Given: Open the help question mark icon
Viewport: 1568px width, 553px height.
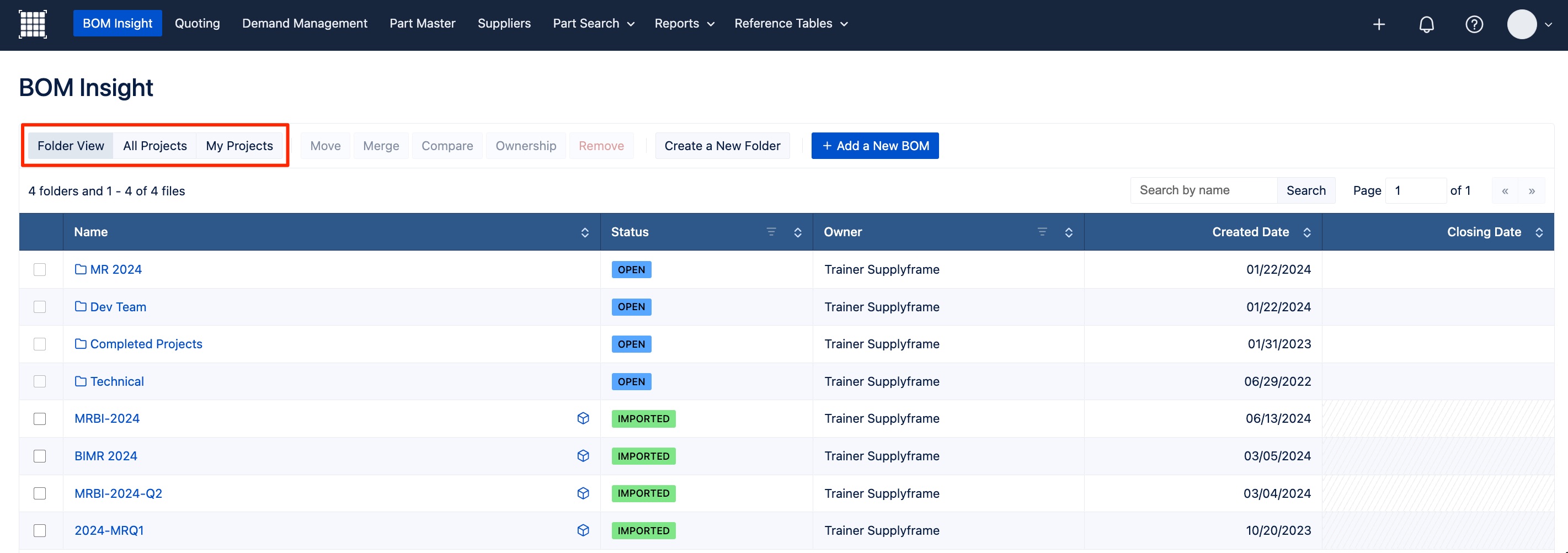Looking at the screenshot, I should click(1474, 24).
